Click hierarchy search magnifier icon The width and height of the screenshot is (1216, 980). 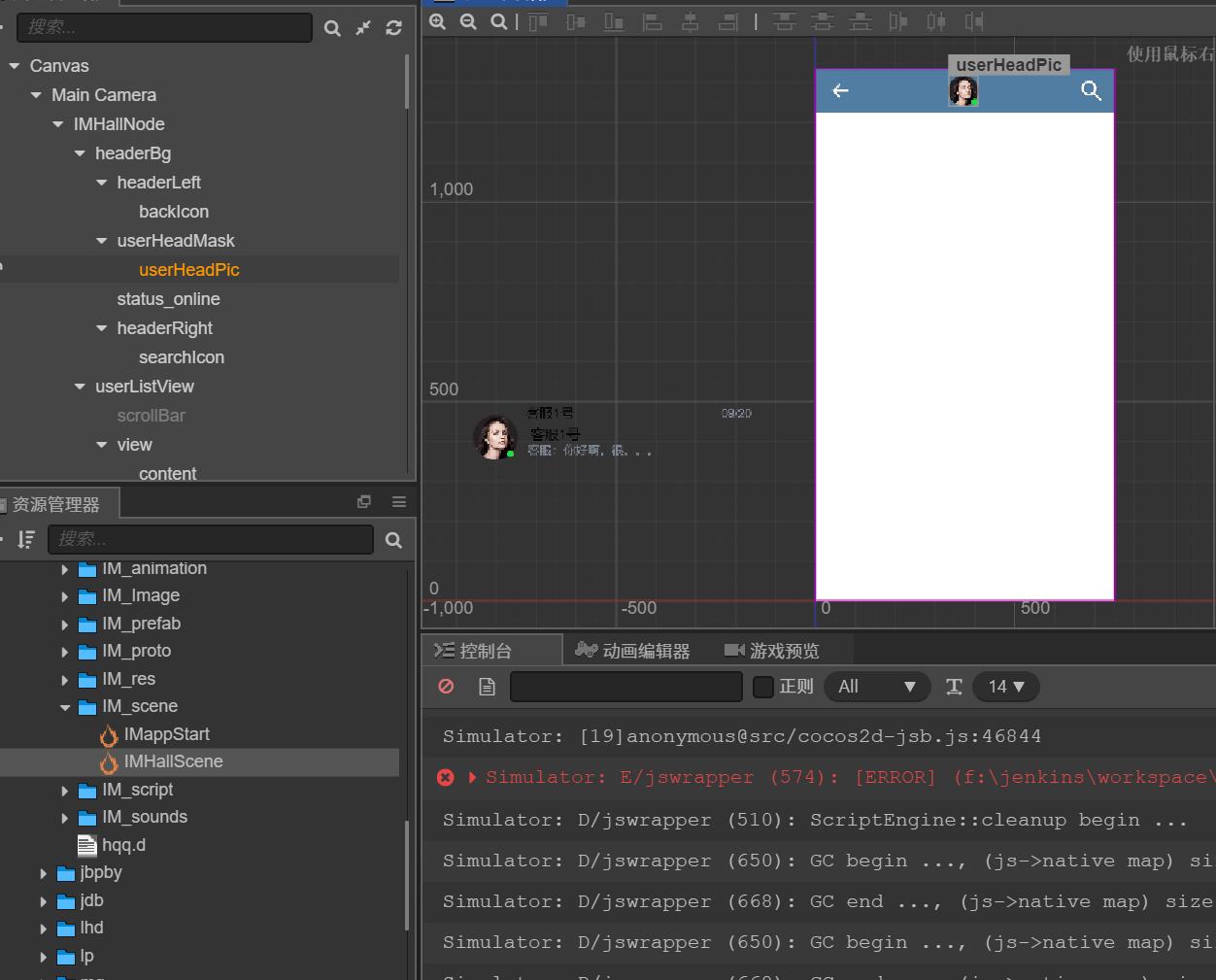click(332, 28)
